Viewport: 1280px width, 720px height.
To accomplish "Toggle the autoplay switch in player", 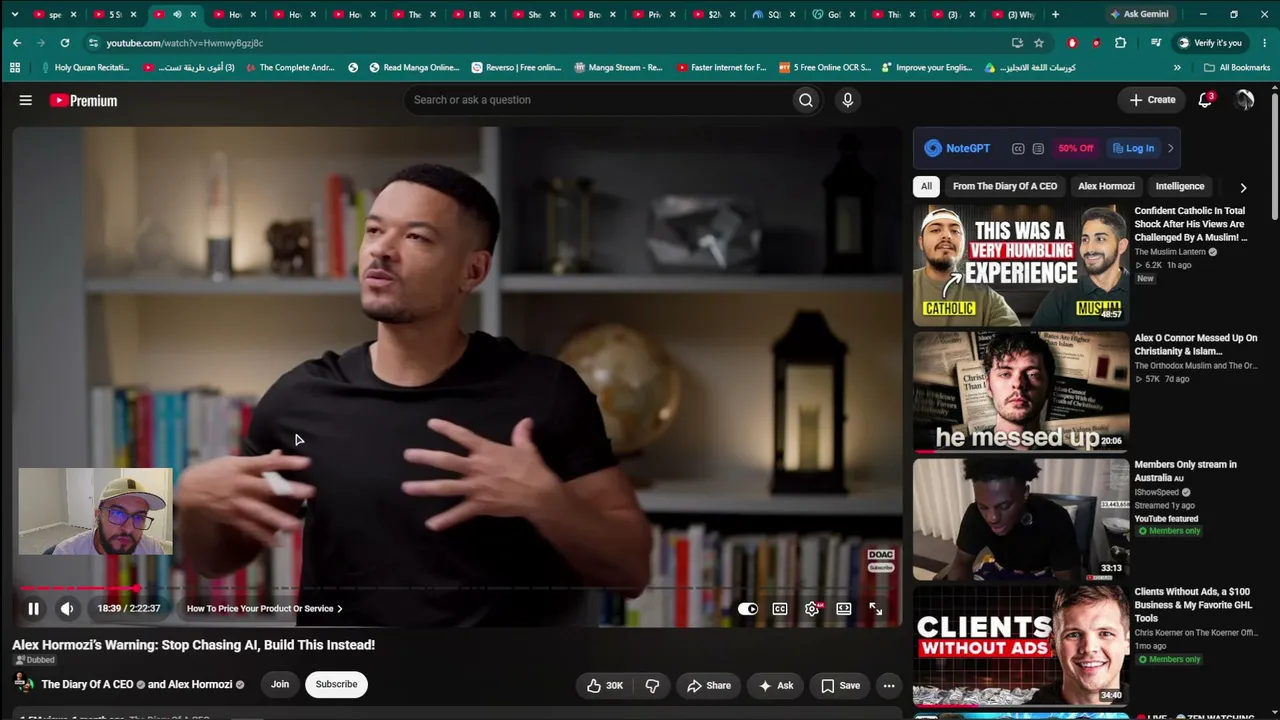I will tap(748, 608).
